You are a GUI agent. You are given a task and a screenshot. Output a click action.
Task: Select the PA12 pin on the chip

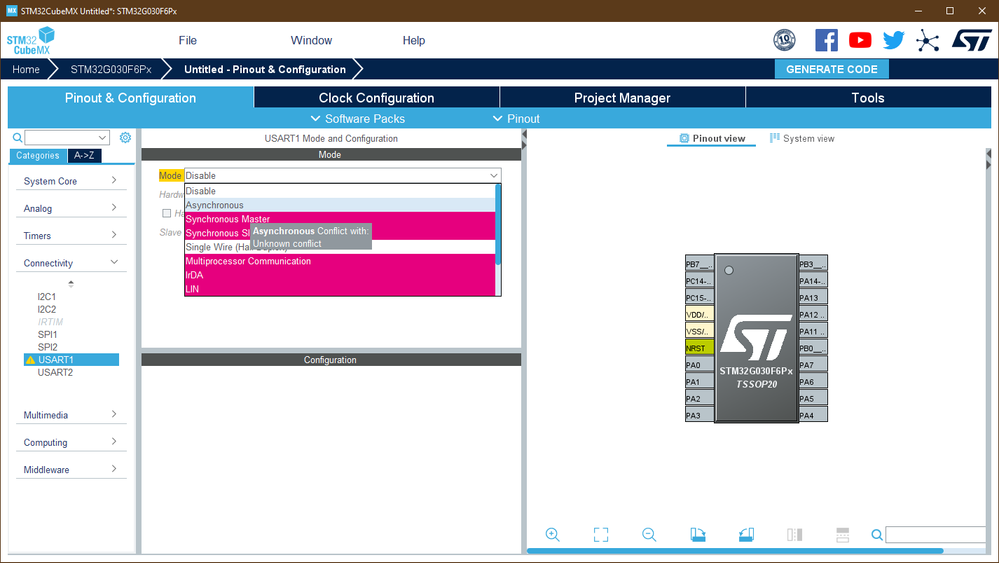pos(813,315)
